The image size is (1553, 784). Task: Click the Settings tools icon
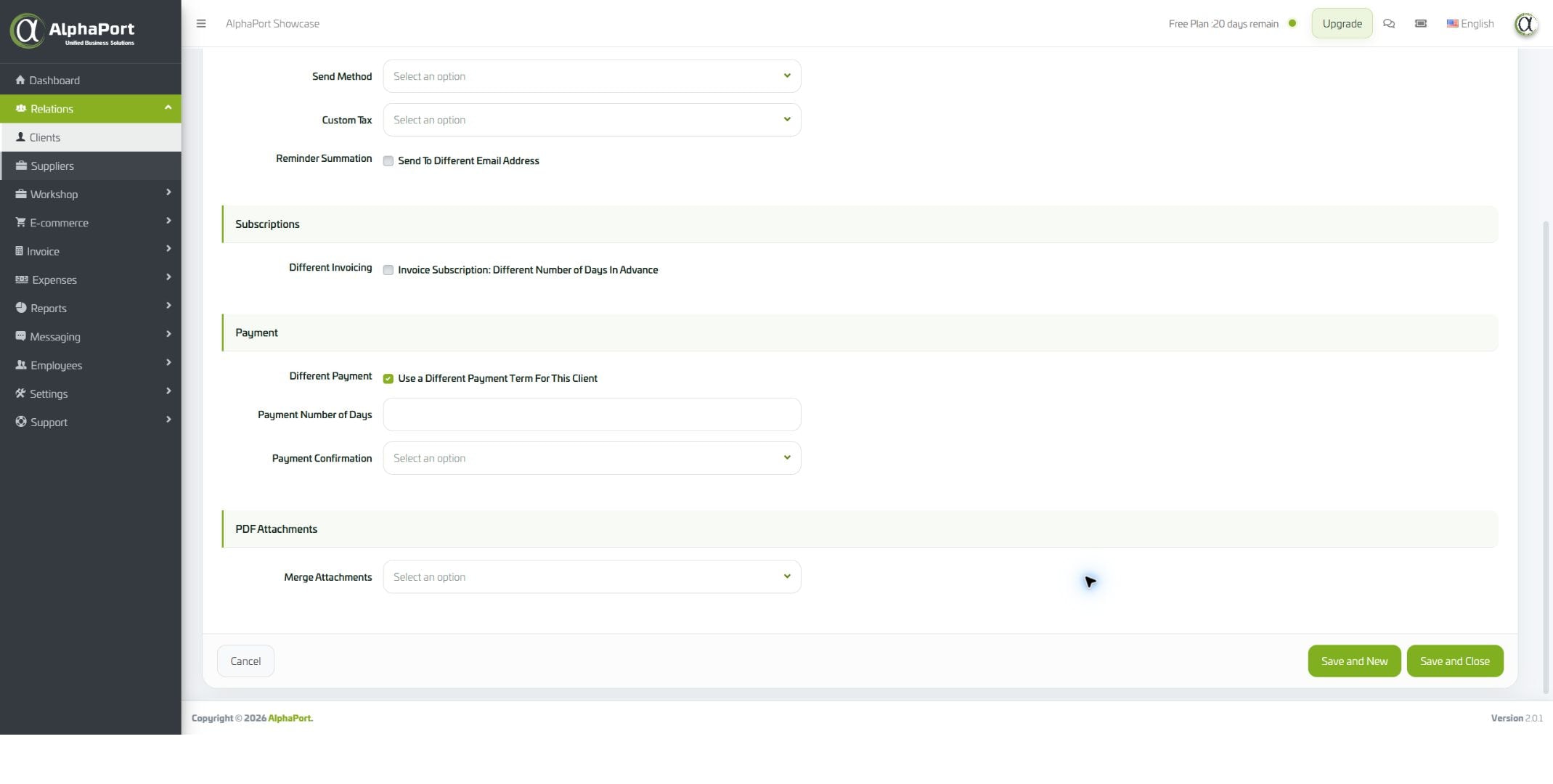[x=20, y=393]
